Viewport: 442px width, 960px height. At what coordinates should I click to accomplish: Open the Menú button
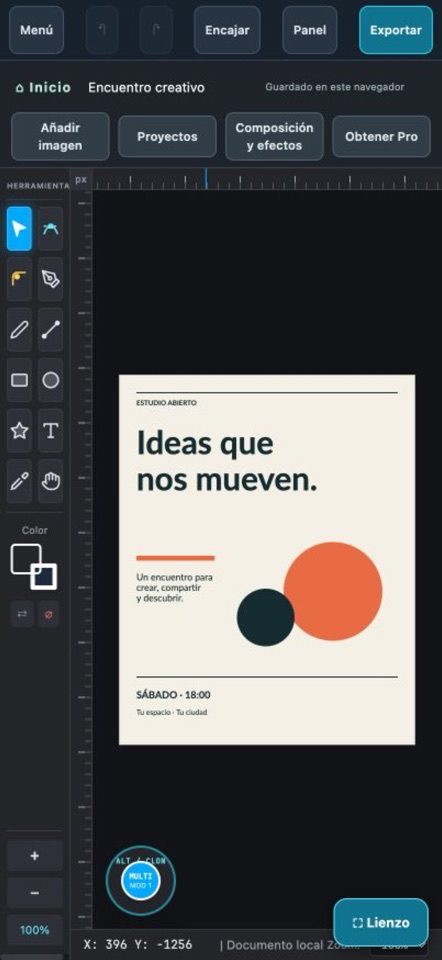[36, 30]
